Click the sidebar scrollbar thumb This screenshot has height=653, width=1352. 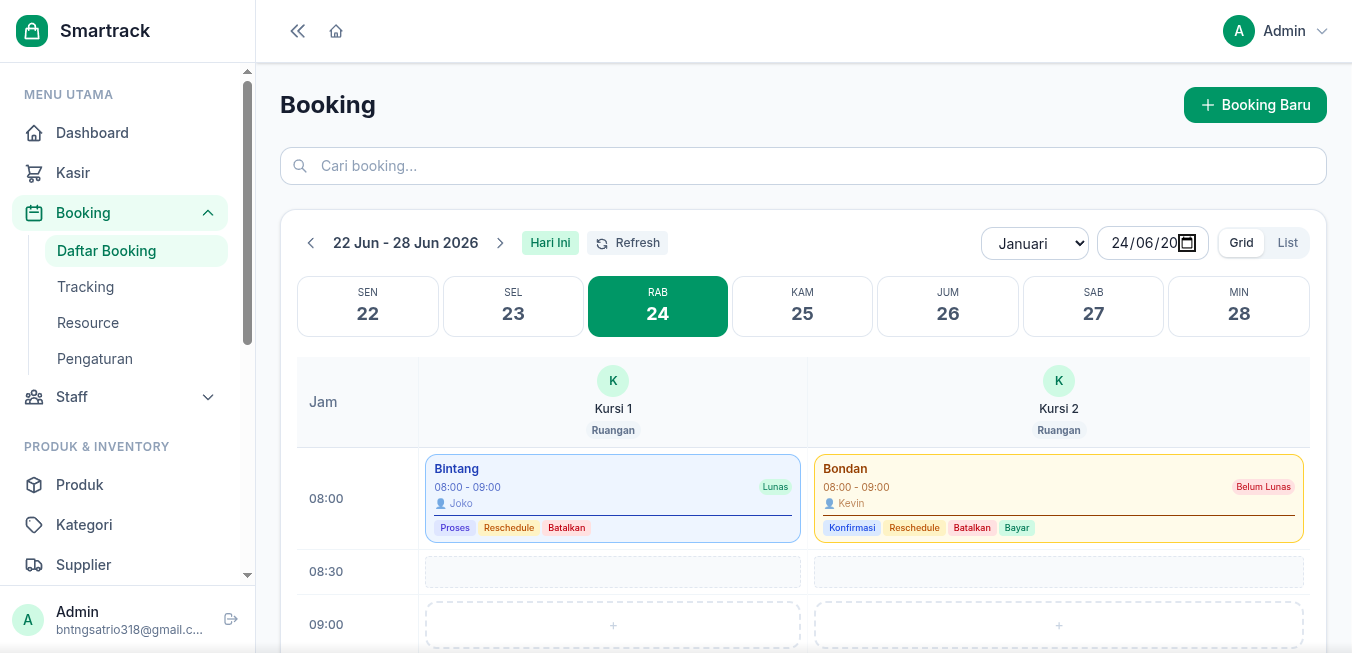click(x=248, y=213)
